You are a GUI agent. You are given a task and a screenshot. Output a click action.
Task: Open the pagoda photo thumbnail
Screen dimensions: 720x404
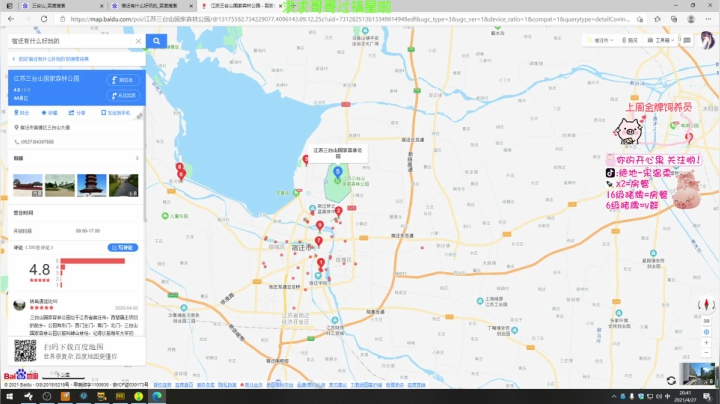[x=92, y=185]
